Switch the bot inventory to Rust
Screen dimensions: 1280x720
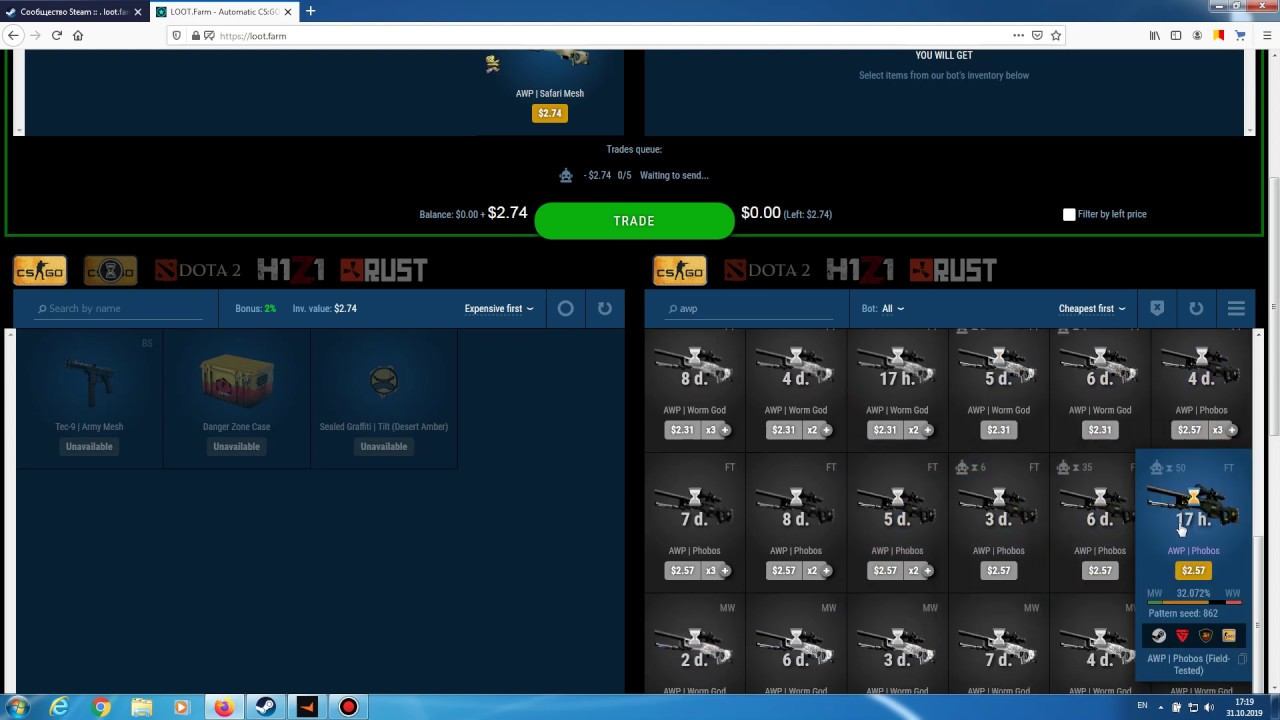point(953,270)
